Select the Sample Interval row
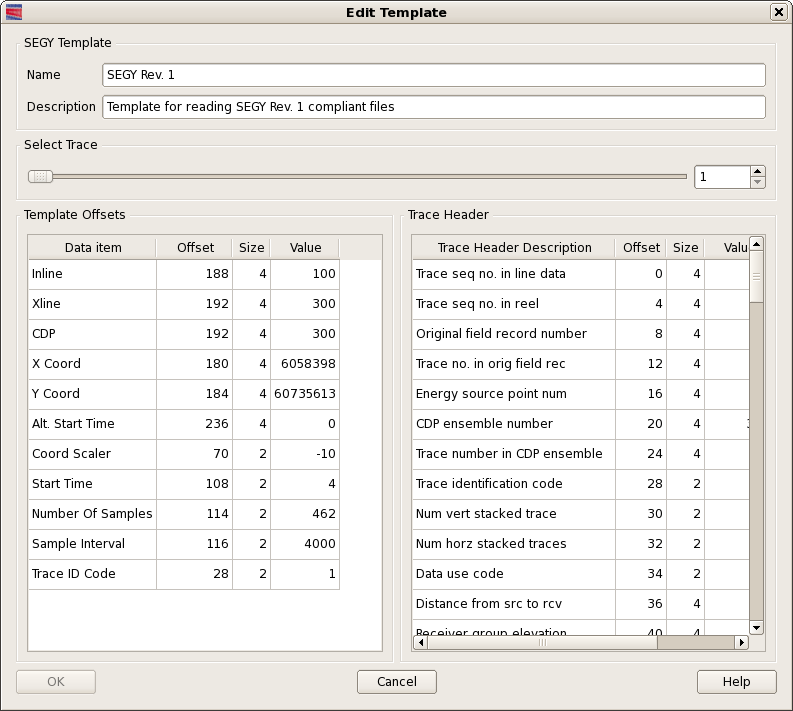 coord(184,544)
